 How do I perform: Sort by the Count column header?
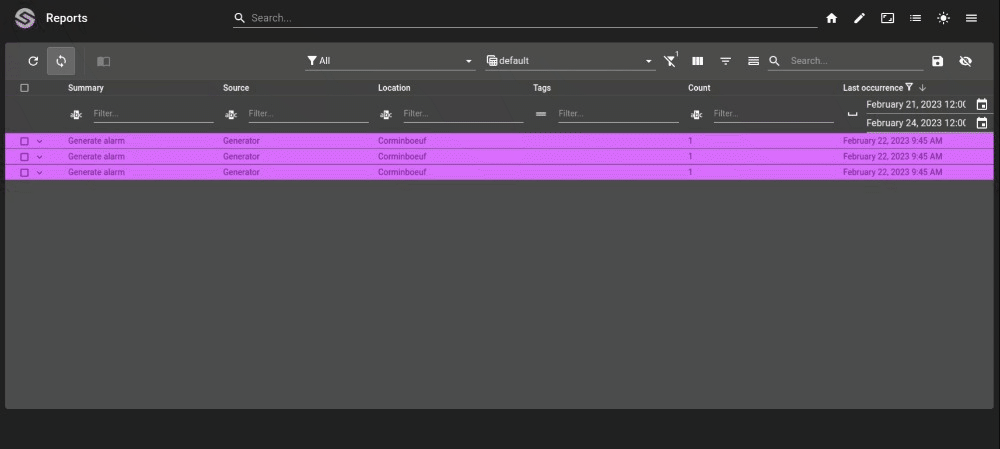pyautogui.click(x=699, y=88)
